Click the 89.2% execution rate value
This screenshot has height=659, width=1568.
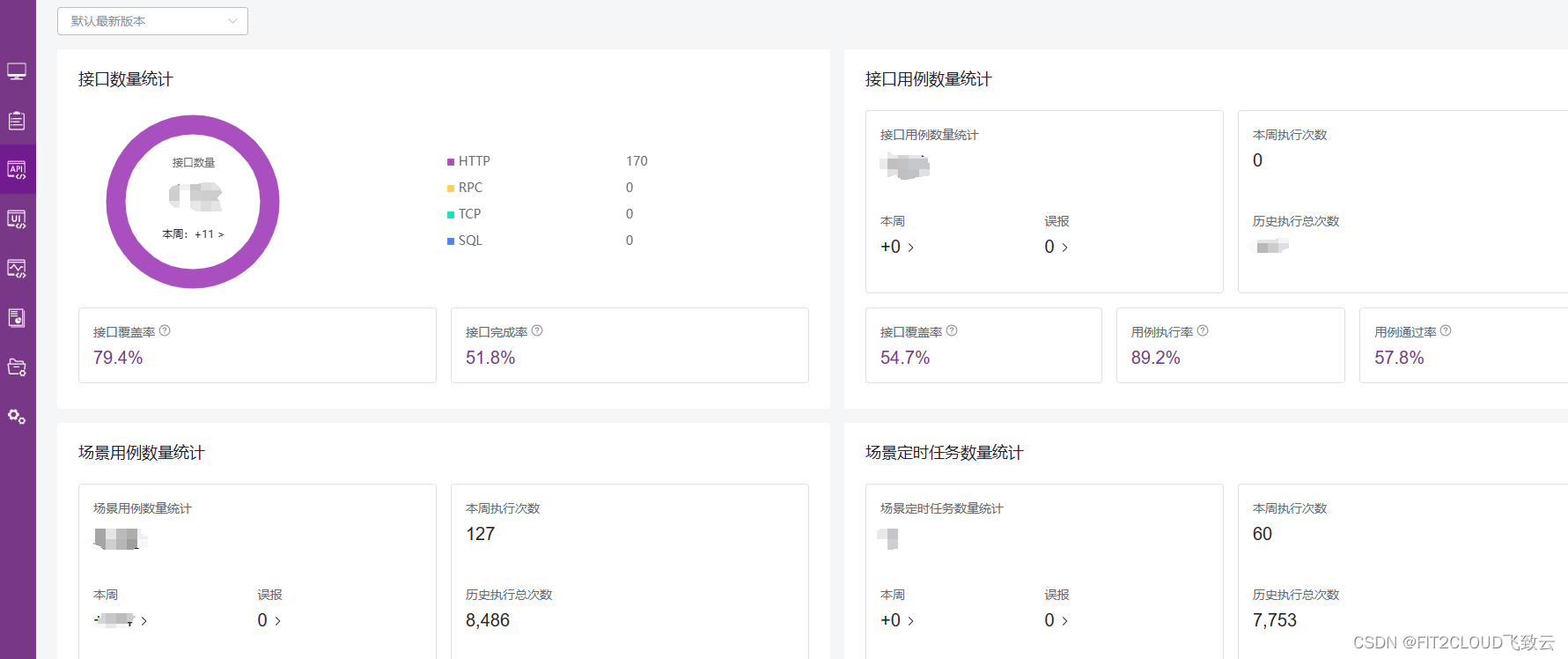(1156, 358)
